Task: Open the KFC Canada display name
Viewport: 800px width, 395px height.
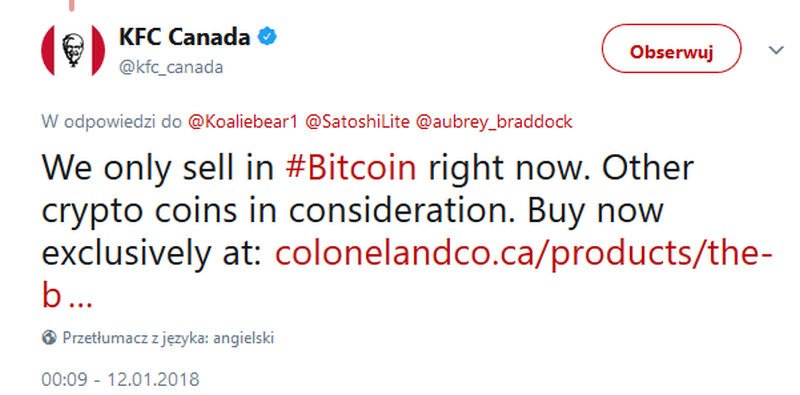Action: (x=184, y=37)
